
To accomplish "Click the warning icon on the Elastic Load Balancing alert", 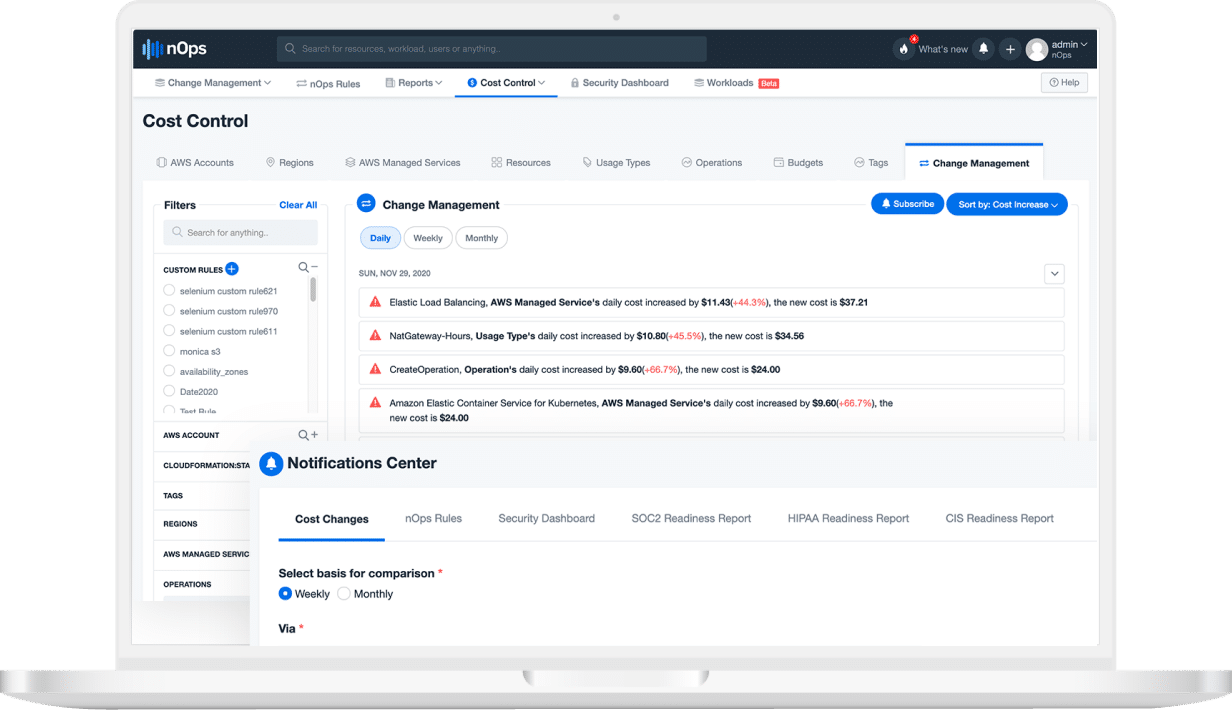I will tap(376, 302).
